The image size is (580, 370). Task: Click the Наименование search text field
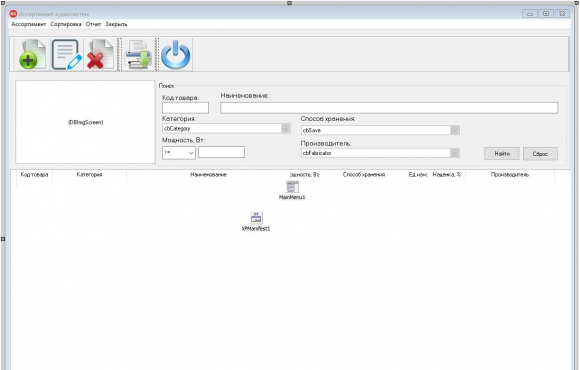pyautogui.click(x=389, y=108)
